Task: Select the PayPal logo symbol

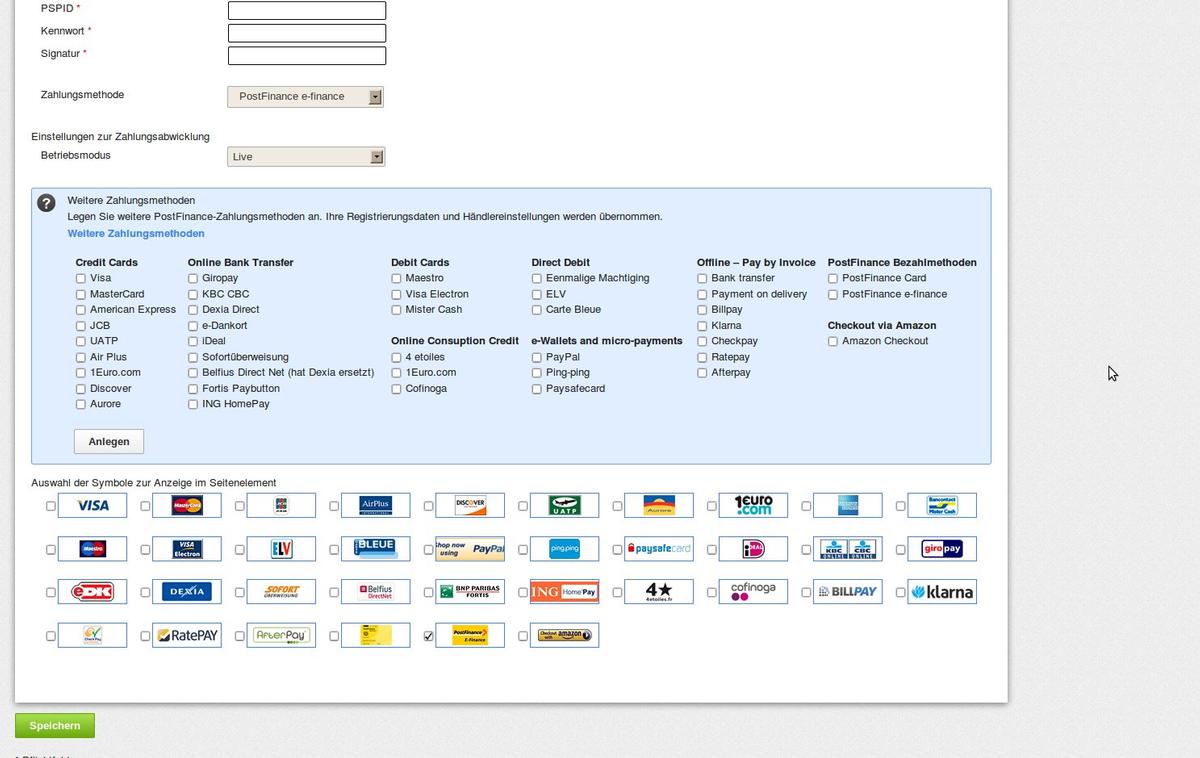Action: click(470, 549)
